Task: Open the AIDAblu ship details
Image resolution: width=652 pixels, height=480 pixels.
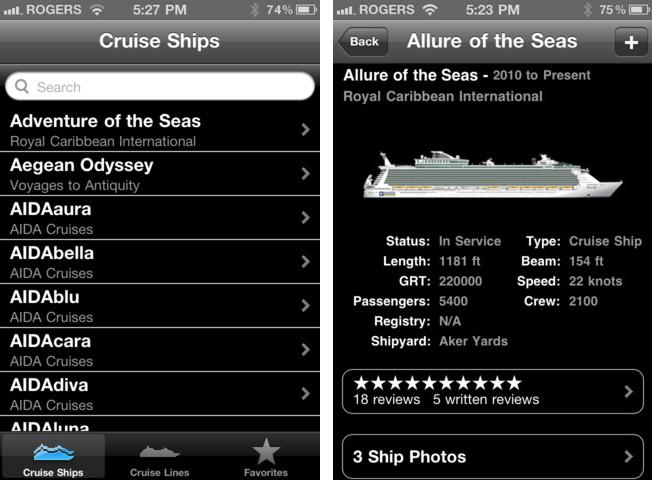Action: [150, 305]
